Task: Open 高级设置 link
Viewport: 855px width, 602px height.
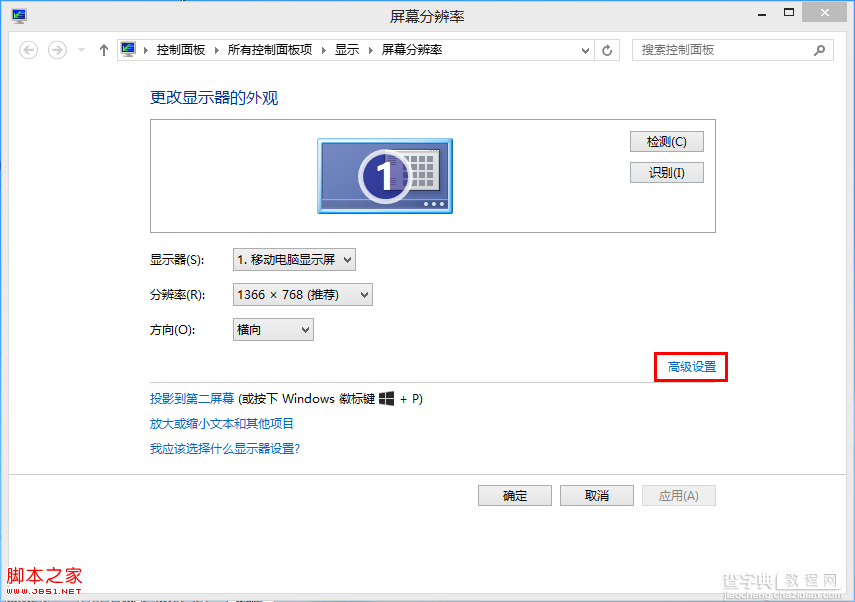Action: (691, 367)
